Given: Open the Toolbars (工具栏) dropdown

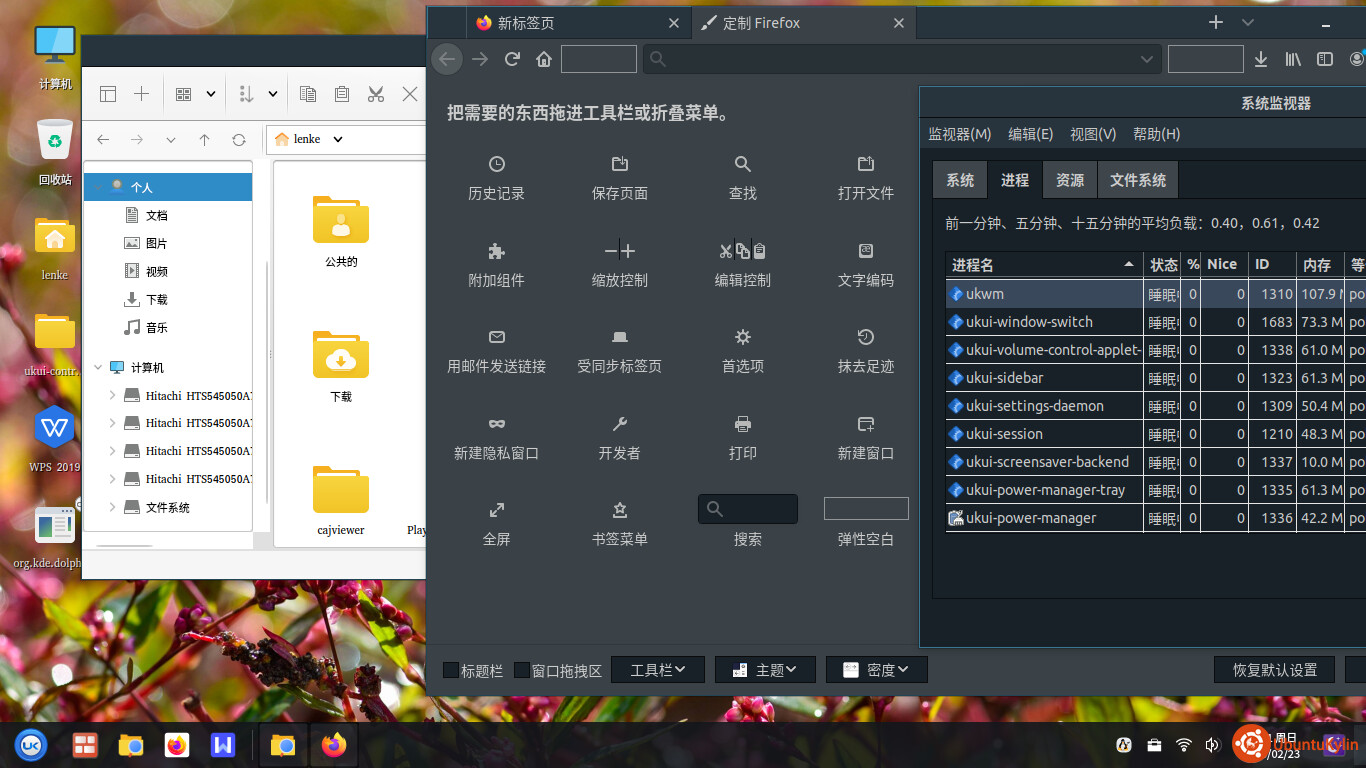Looking at the screenshot, I should tap(657, 670).
